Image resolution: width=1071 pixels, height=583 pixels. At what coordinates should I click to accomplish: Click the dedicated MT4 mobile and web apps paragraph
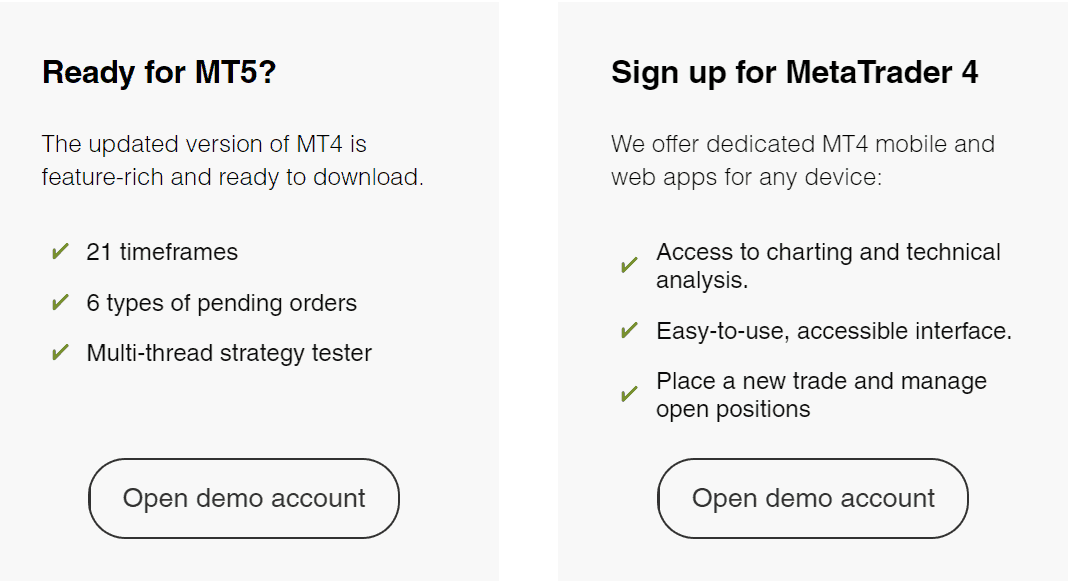(x=803, y=160)
